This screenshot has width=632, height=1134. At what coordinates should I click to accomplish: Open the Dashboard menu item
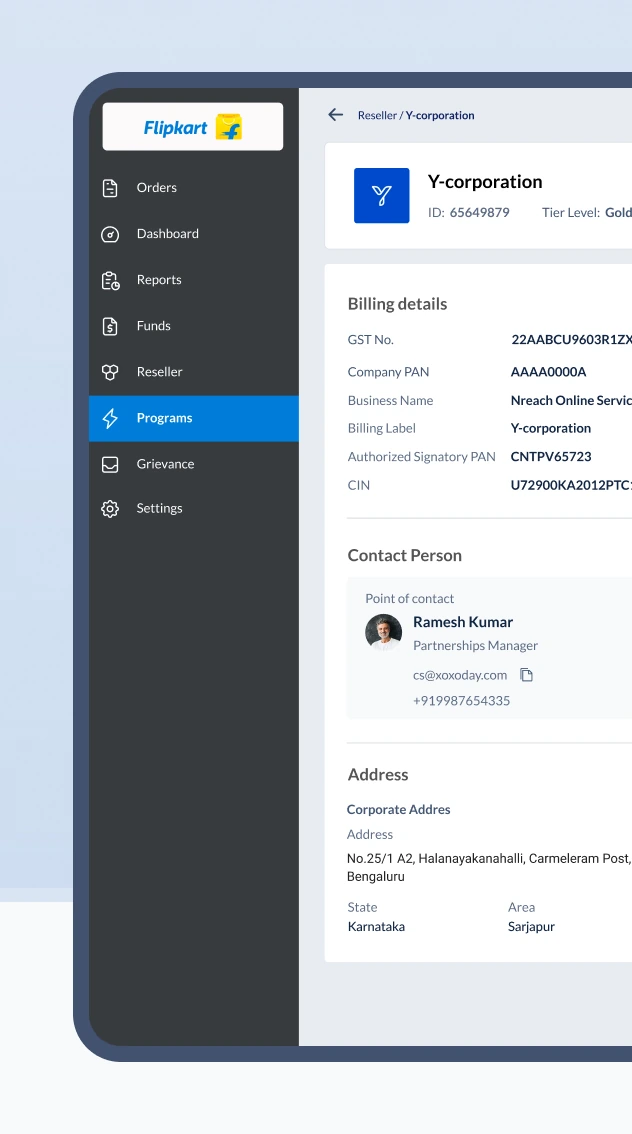tap(194, 234)
